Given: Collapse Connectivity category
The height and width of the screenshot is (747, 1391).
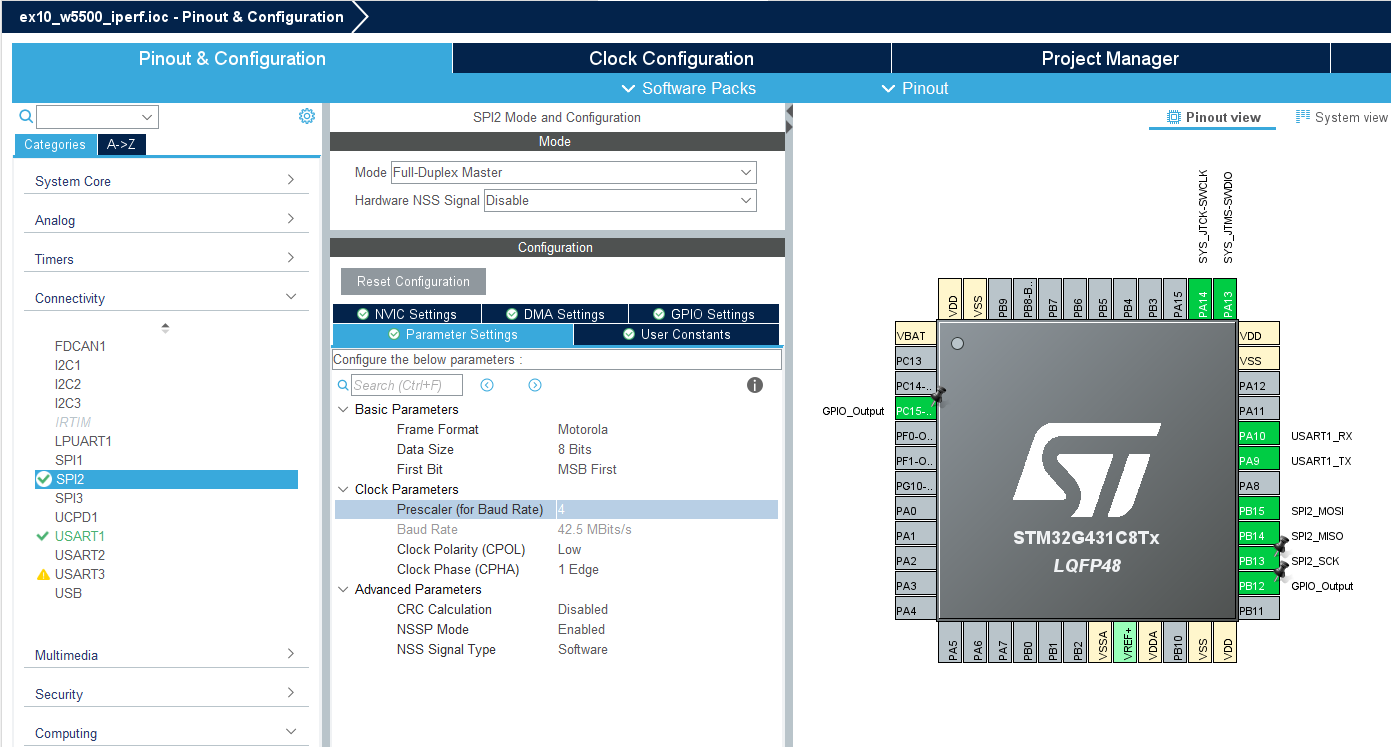Looking at the screenshot, I should [x=166, y=298].
